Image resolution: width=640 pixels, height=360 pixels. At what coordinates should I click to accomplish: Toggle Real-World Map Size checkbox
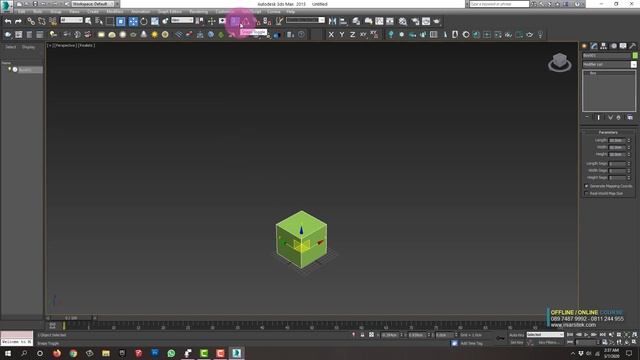[587, 193]
